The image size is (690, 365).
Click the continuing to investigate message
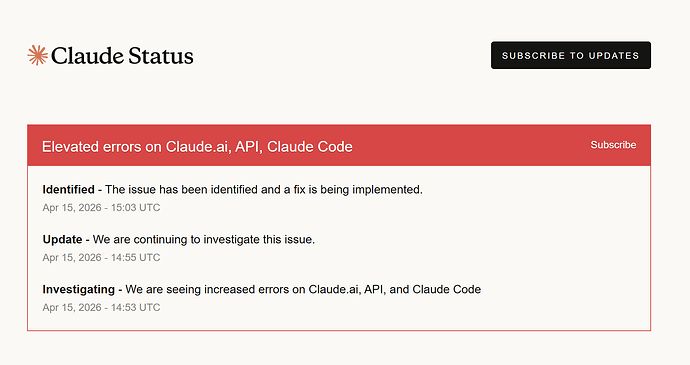coord(204,240)
